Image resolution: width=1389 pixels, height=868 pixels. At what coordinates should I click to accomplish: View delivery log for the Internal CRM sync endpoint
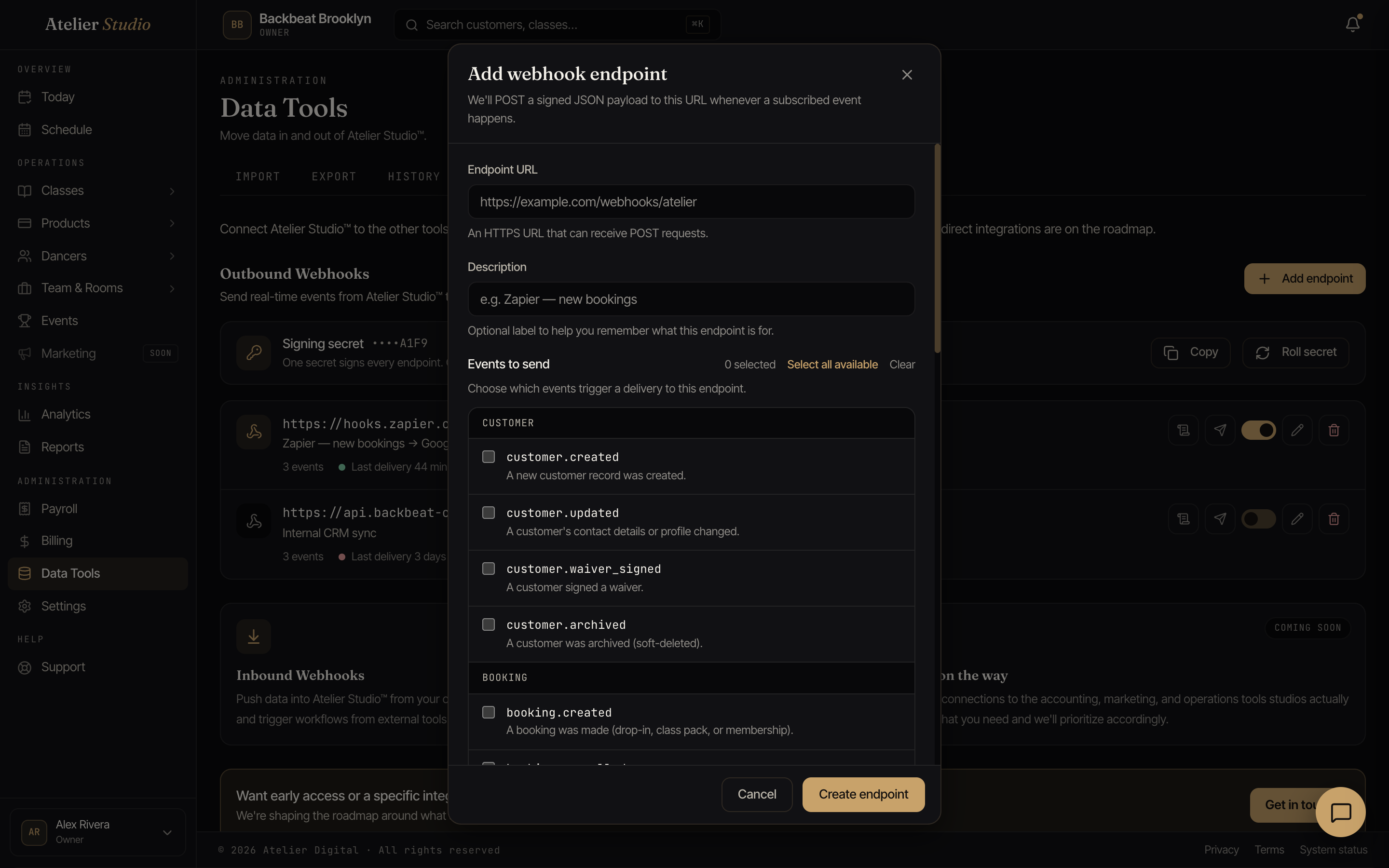[1184, 519]
